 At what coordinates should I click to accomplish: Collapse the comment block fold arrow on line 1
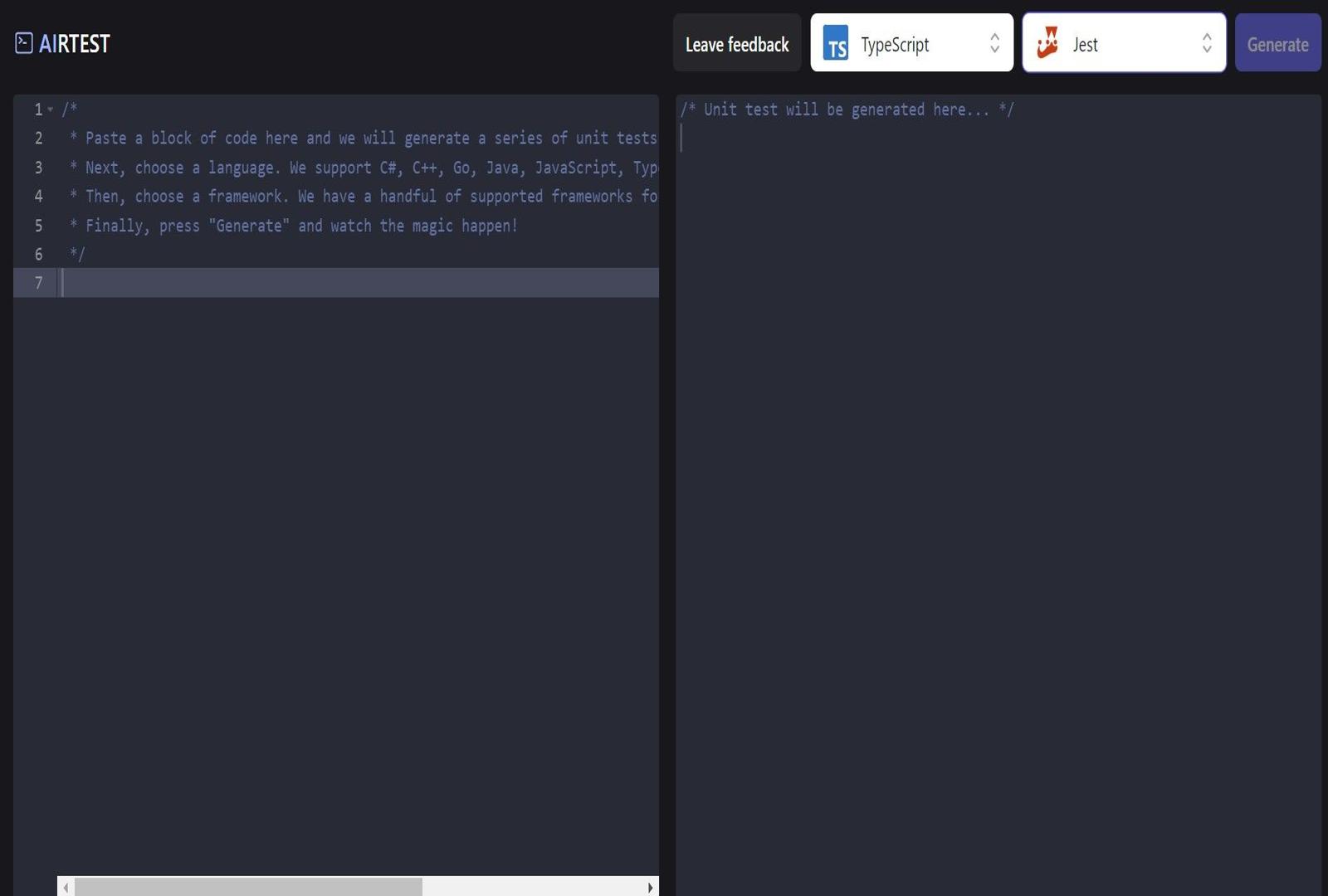click(51, 110)
